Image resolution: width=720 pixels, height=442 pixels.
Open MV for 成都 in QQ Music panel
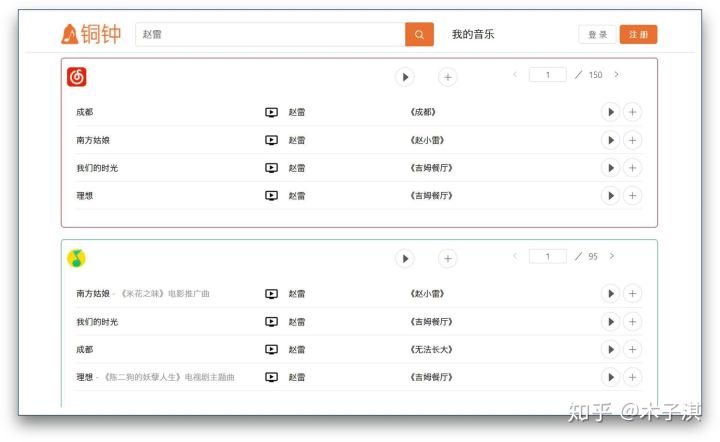pyautogui.click(x=271, y=349)
